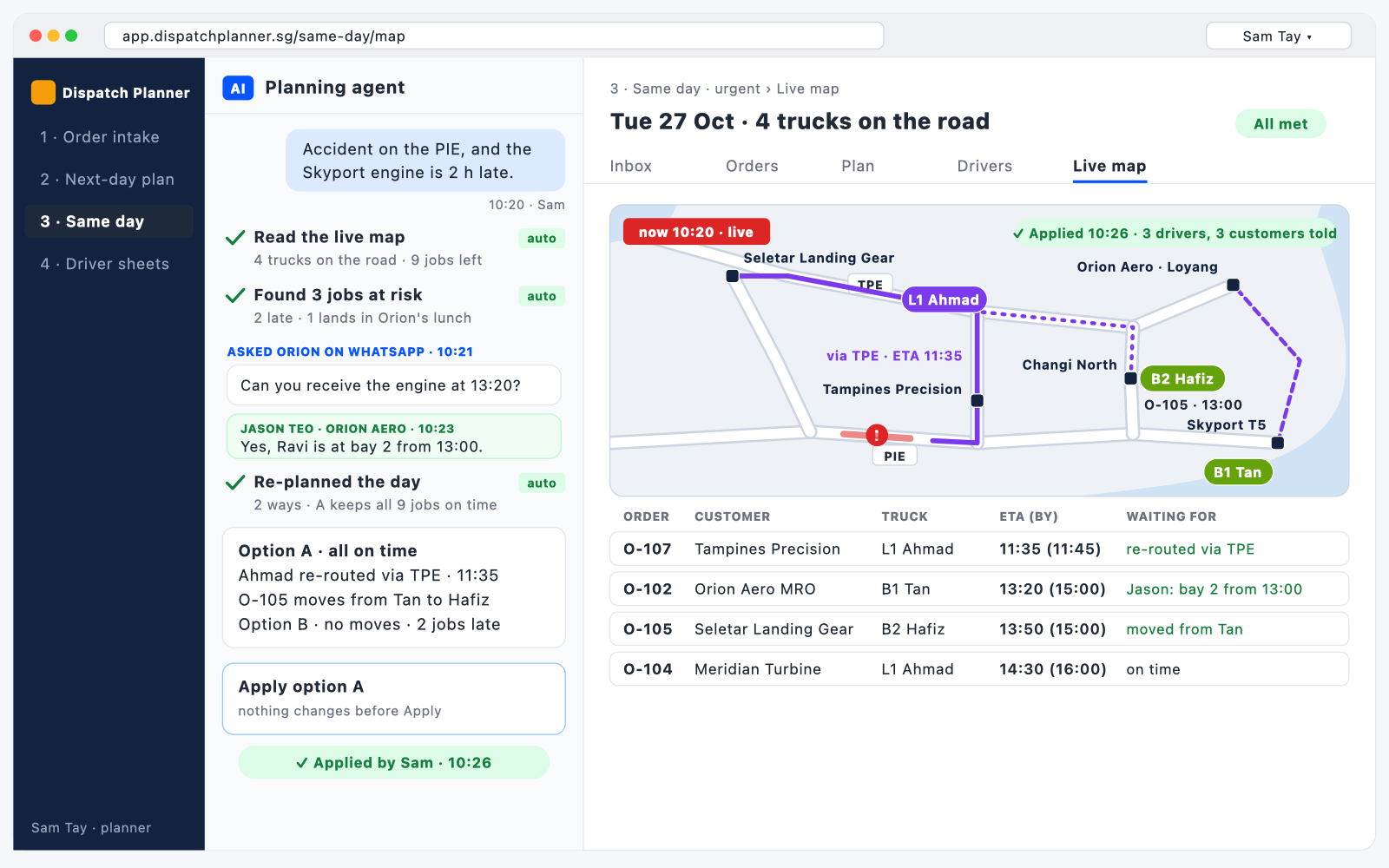Image resolution: width=1389 pixels, height=868 pixels.
Task: Click the checkmark beside Read the live map
Action: coord(234,238)
